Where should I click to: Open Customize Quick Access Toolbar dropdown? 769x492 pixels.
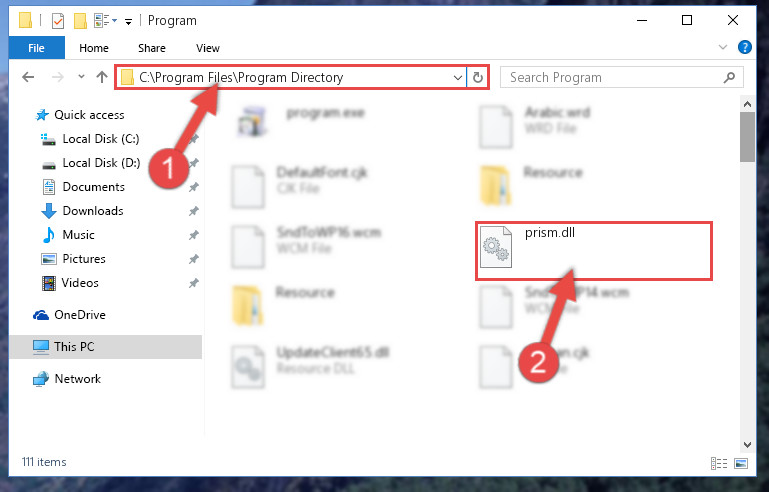coord(128,22)
